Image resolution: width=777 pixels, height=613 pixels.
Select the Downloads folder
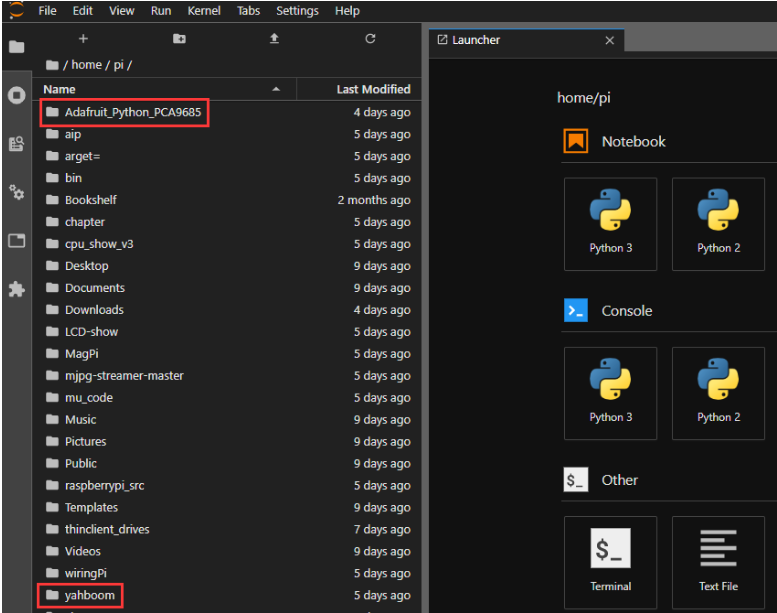coord(227,310)
